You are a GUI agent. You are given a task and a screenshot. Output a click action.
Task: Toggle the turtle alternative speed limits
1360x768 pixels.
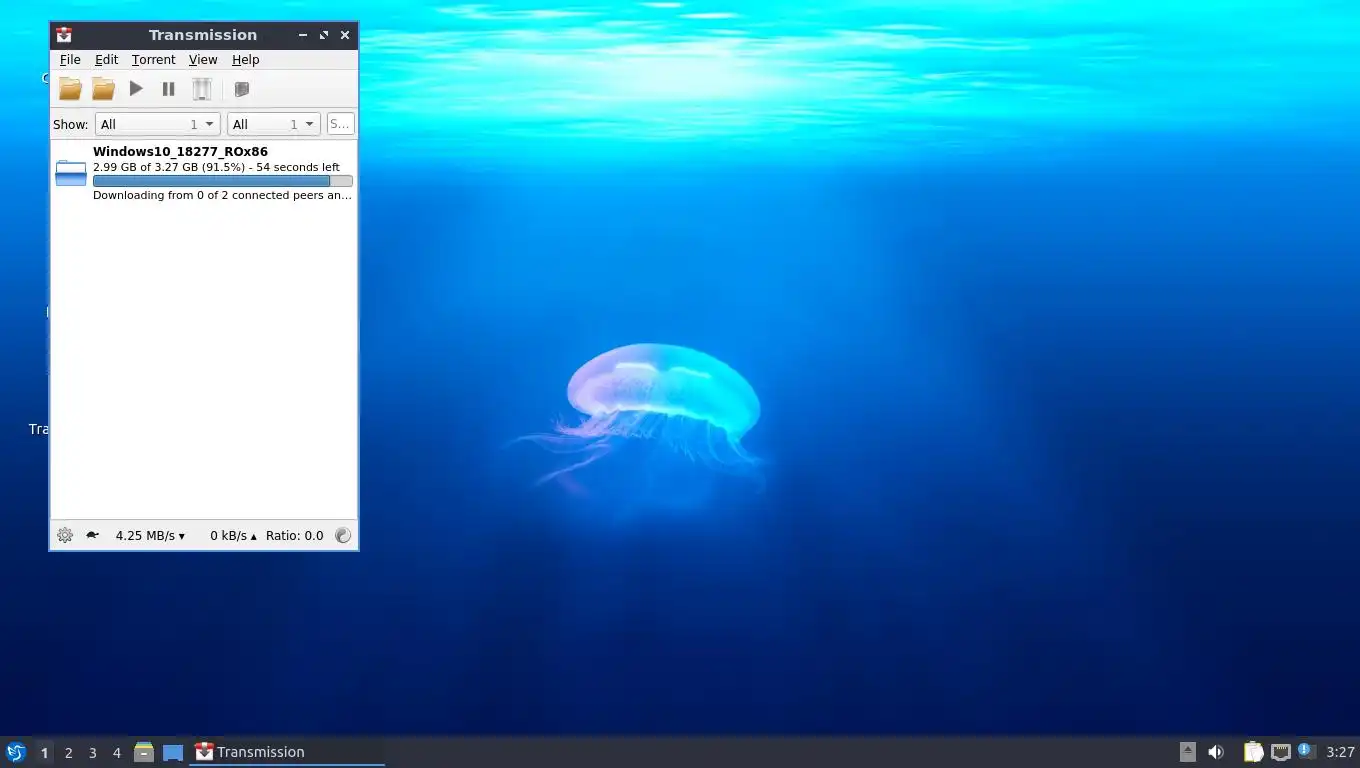coord(92,535)
